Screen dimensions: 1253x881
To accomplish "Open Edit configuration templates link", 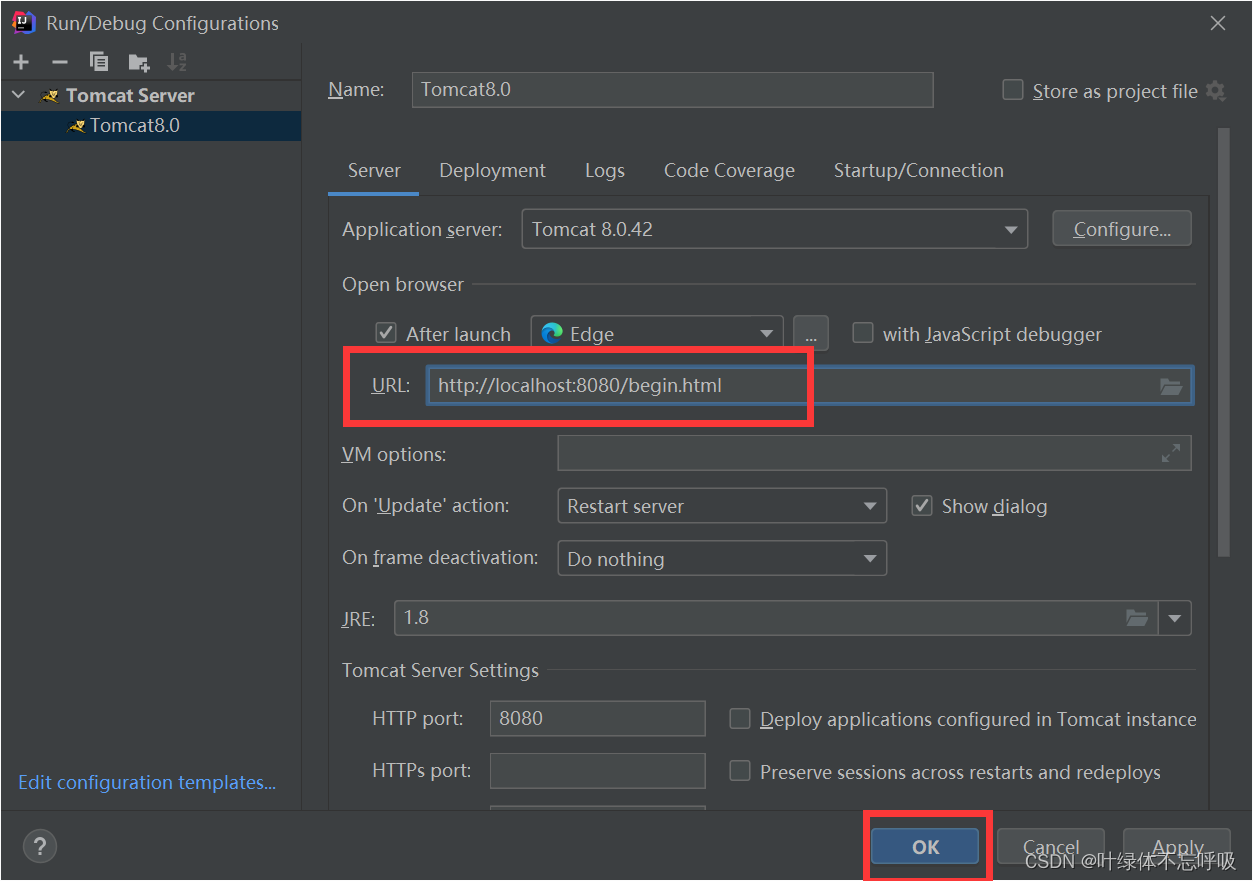I will (x=147, y=782).
